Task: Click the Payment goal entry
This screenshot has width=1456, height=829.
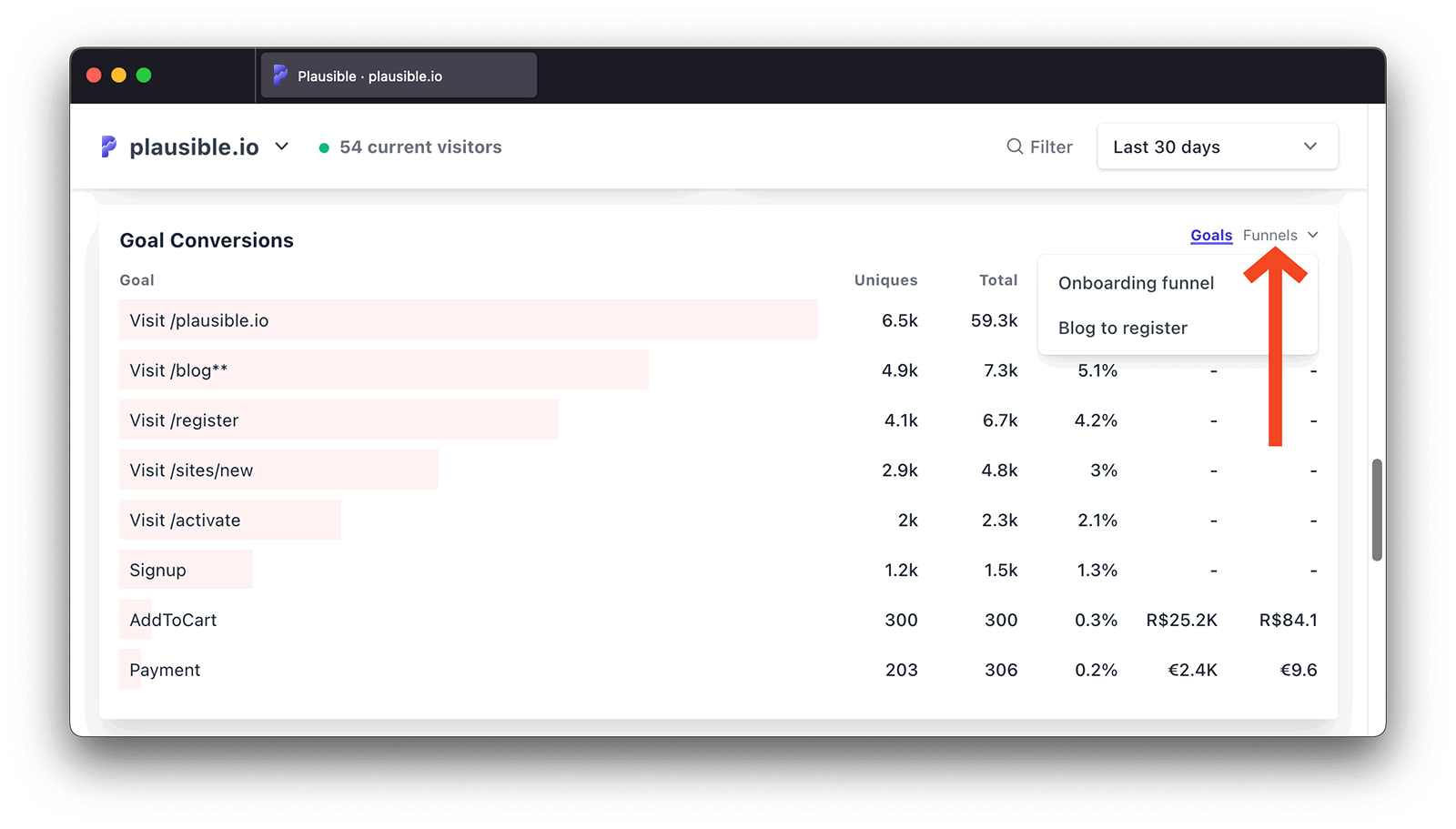Action: pos(165,671)
